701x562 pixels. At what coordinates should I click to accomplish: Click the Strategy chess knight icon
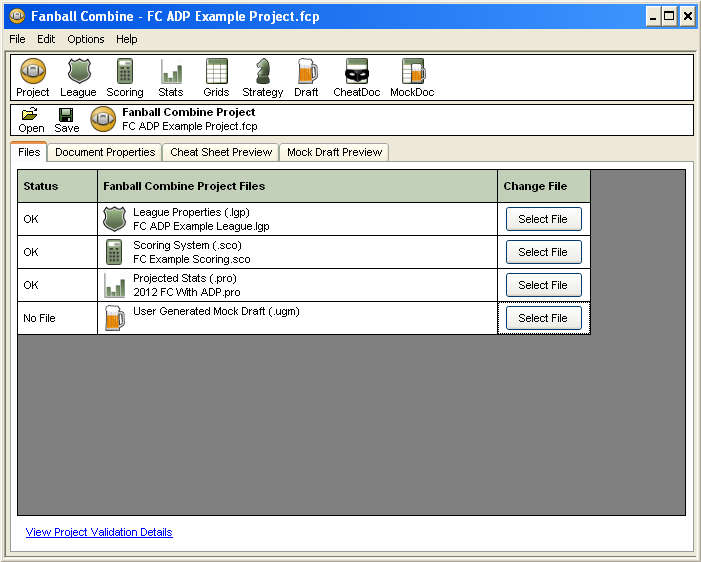262,77
